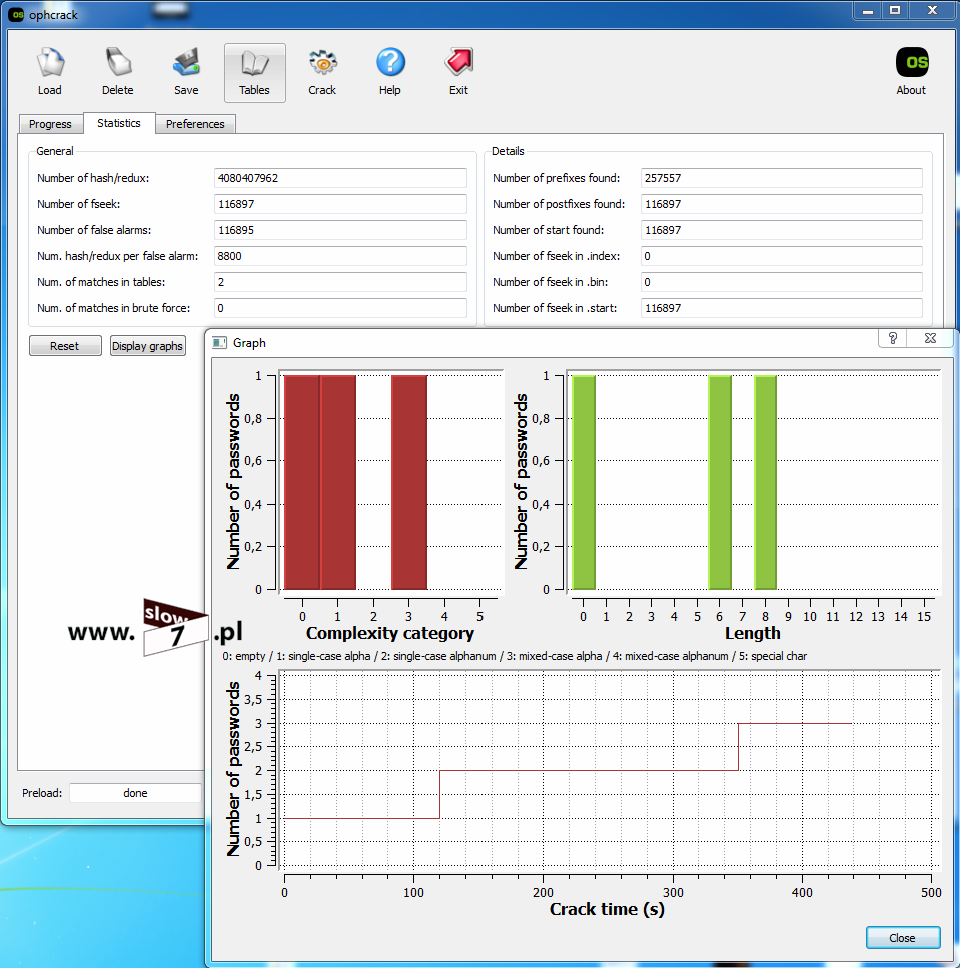Viewport: 960px width, 968px height.
Task: Close the ophcrack main window
Action: [x=933, y=10]
